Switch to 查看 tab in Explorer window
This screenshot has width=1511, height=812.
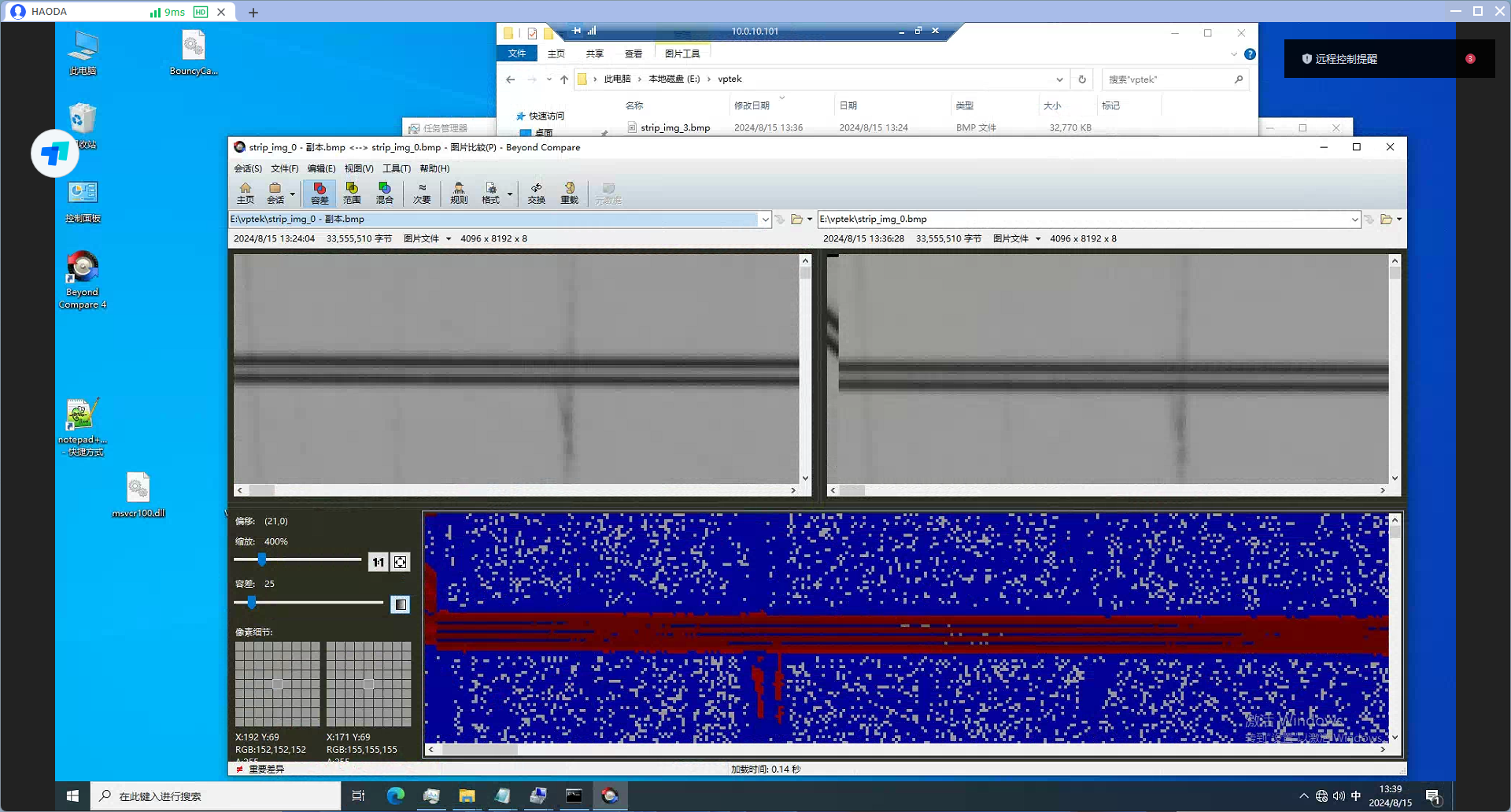pos(634,54)
